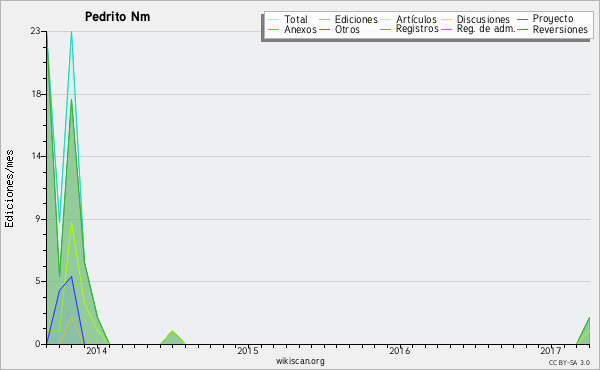Click the cyan Total peak at 23
The width and height of the screenshot is (600, 370).
(72, 32)
